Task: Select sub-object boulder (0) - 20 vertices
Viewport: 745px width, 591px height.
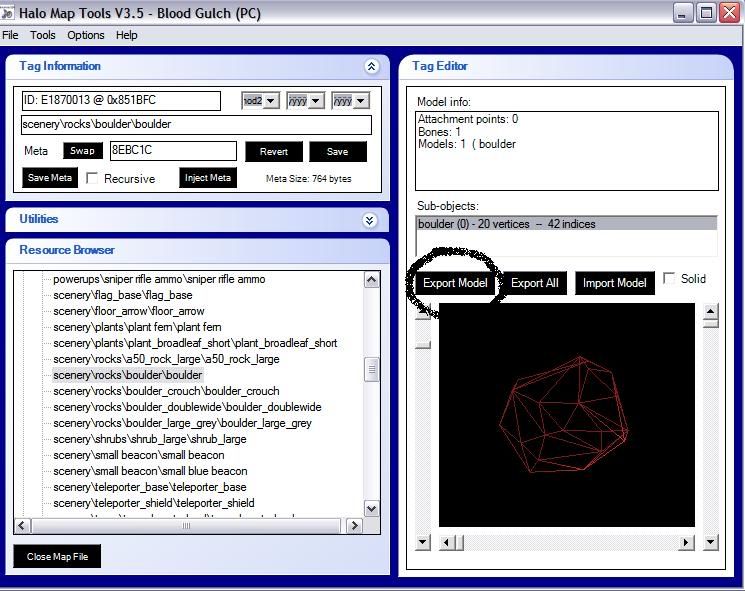Action: [x=566, y=224]
